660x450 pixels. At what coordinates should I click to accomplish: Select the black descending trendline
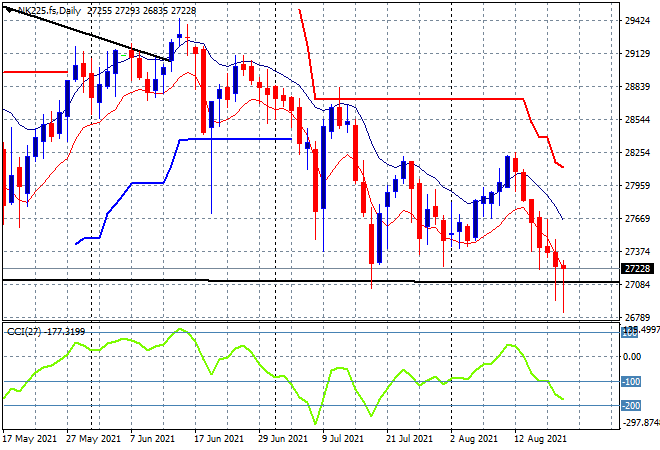88,34
